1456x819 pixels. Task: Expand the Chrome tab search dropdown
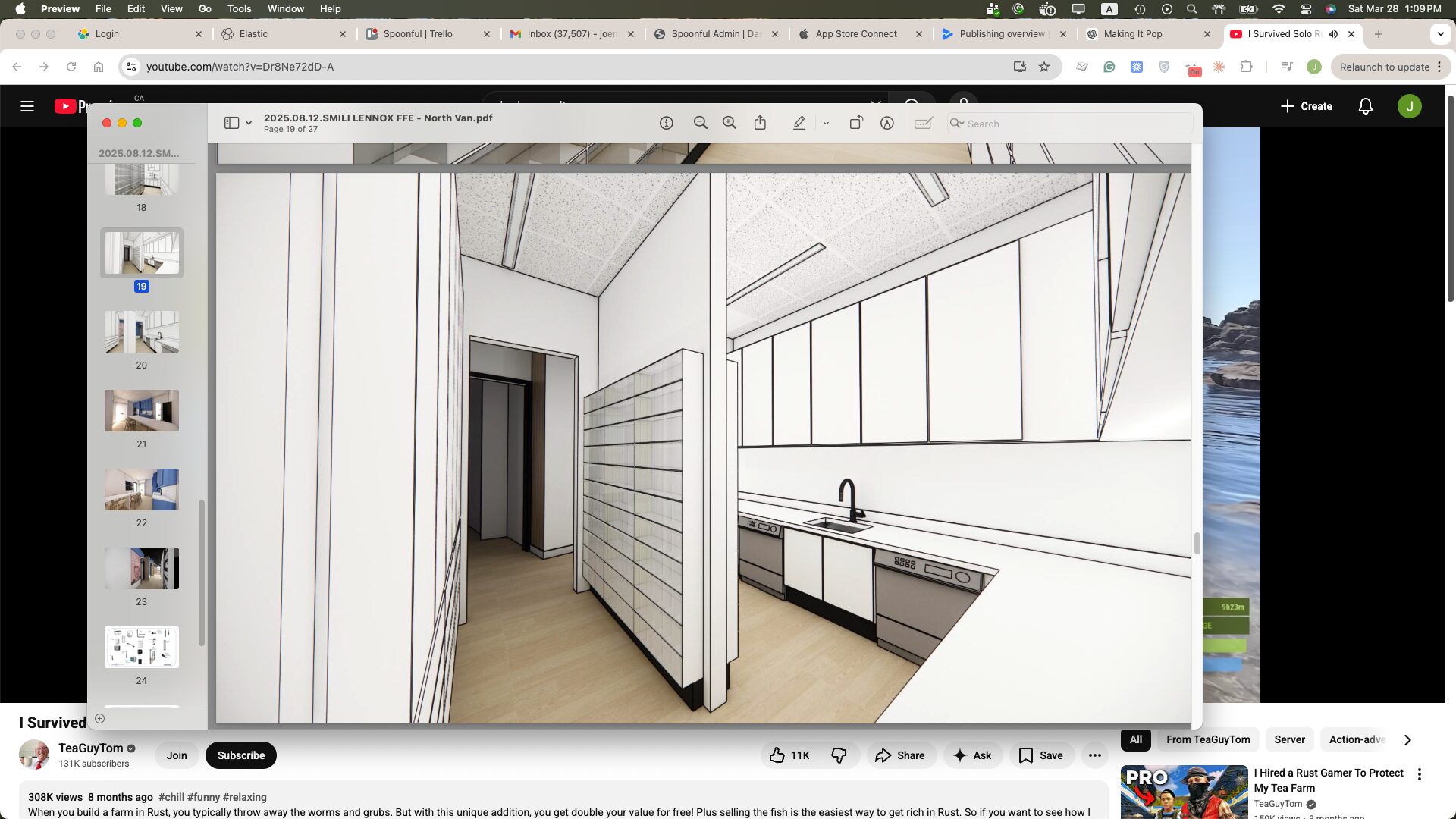1440,34
